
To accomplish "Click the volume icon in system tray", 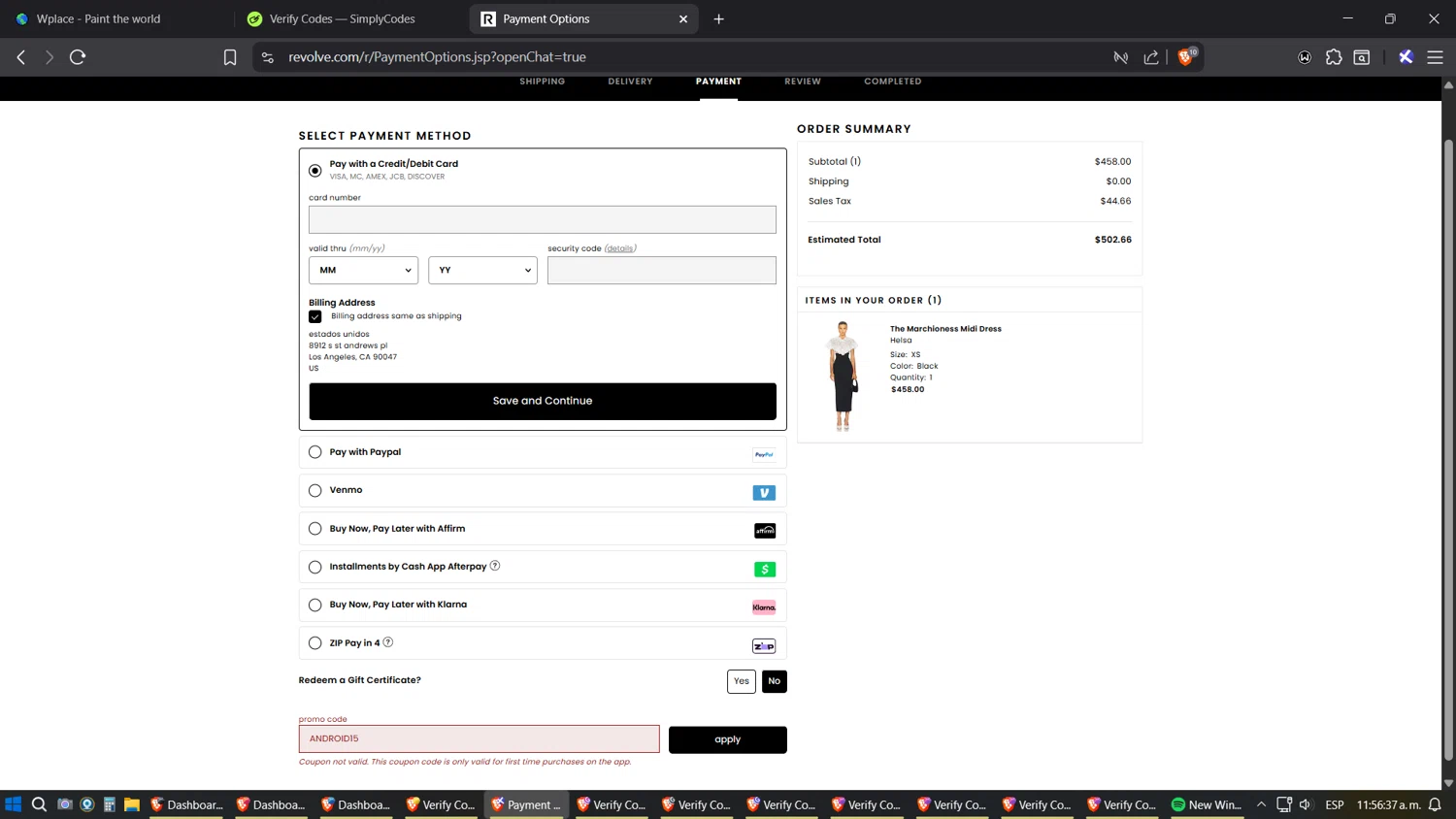I will (x=1306, y=804).
